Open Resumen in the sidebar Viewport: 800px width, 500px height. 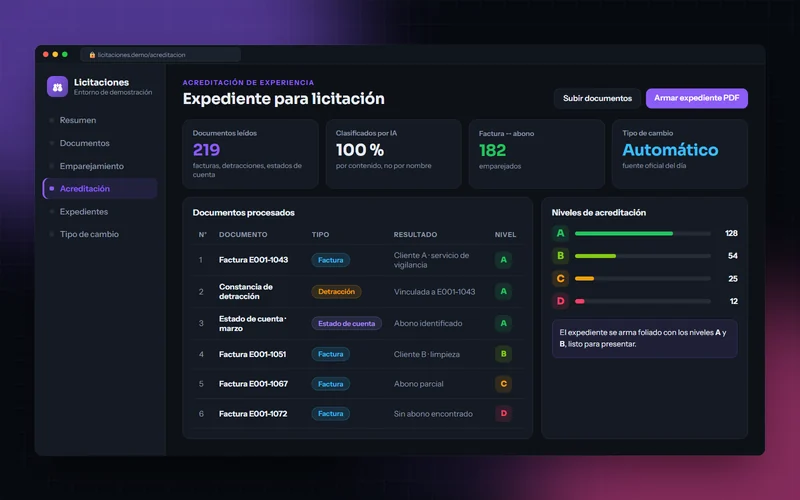tap(100, 120)
